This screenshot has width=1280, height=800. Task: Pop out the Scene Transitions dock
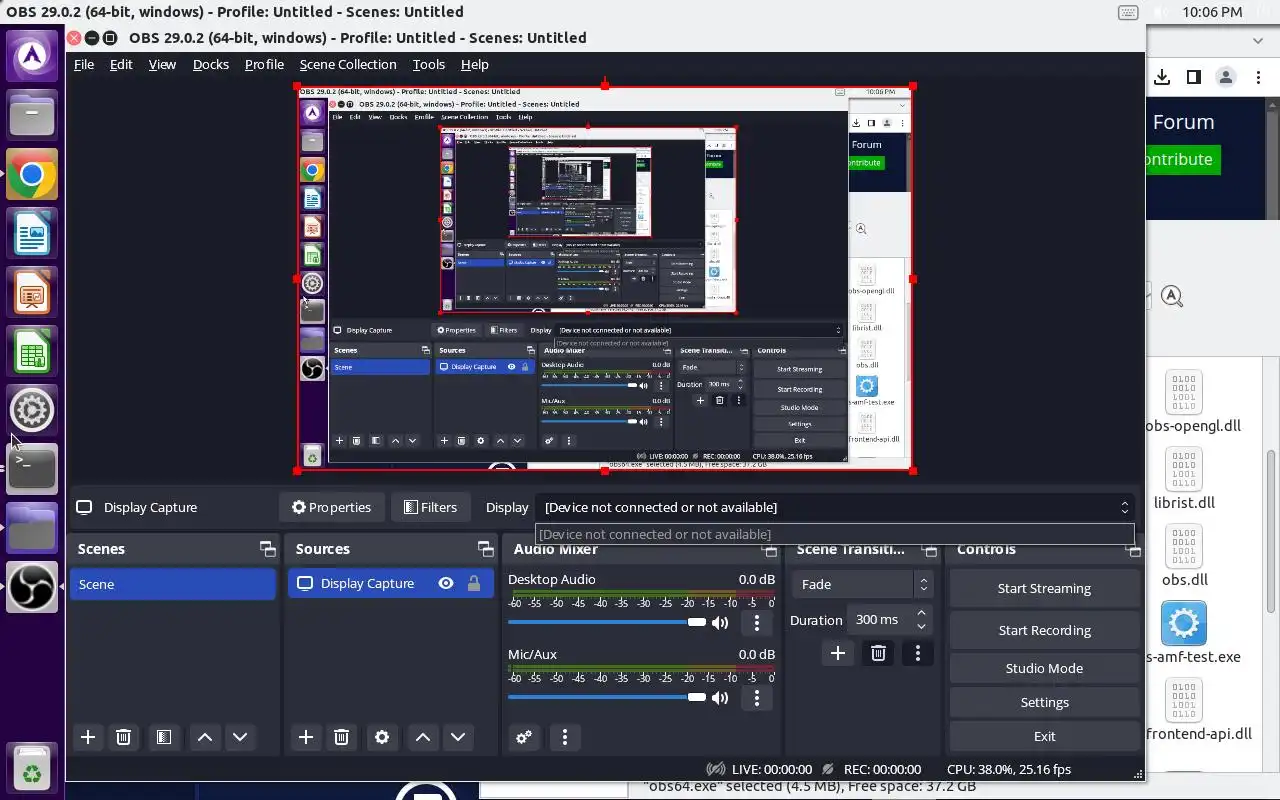930,550
